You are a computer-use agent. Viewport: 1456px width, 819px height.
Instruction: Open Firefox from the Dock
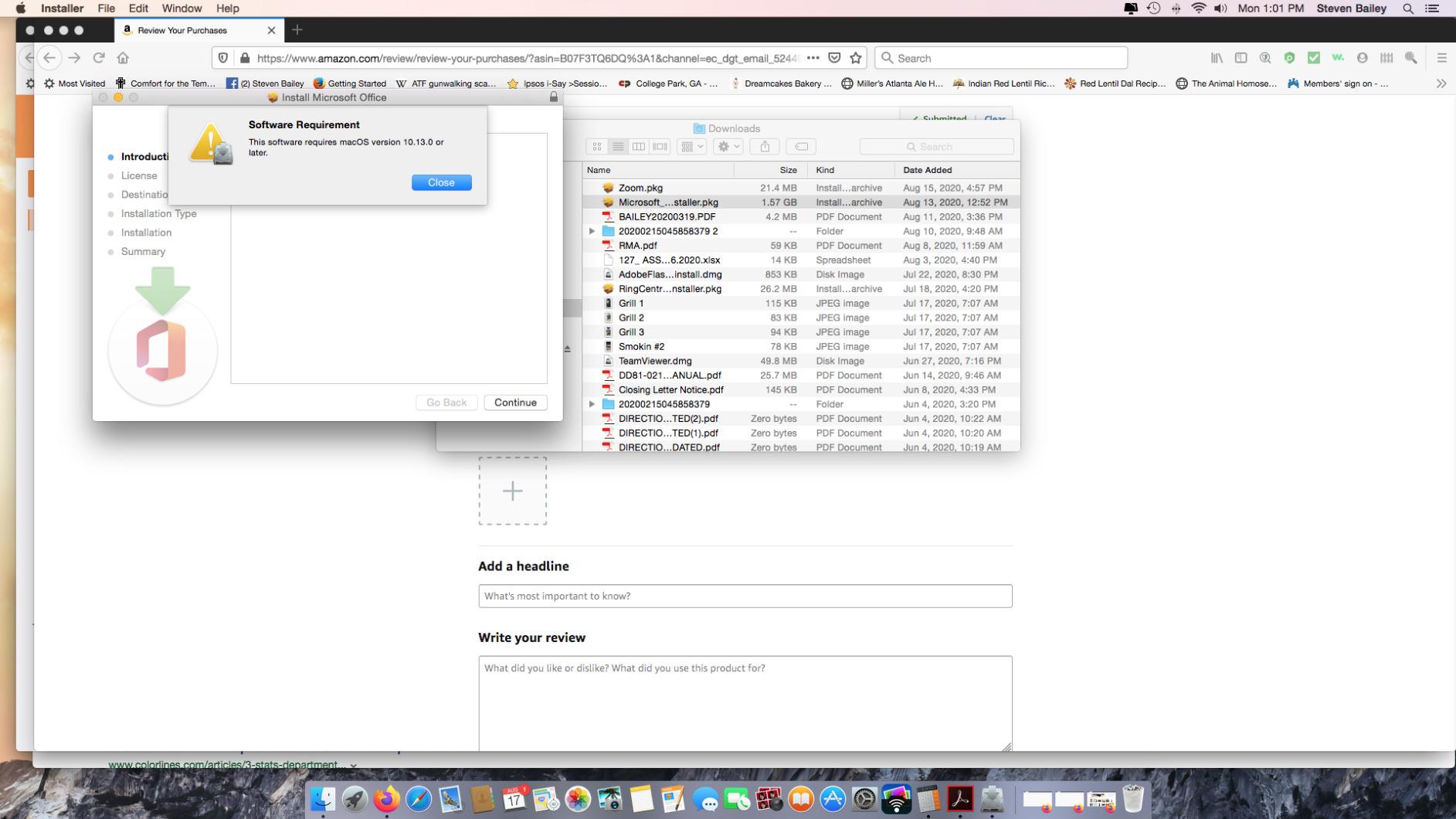pos(386,799)
